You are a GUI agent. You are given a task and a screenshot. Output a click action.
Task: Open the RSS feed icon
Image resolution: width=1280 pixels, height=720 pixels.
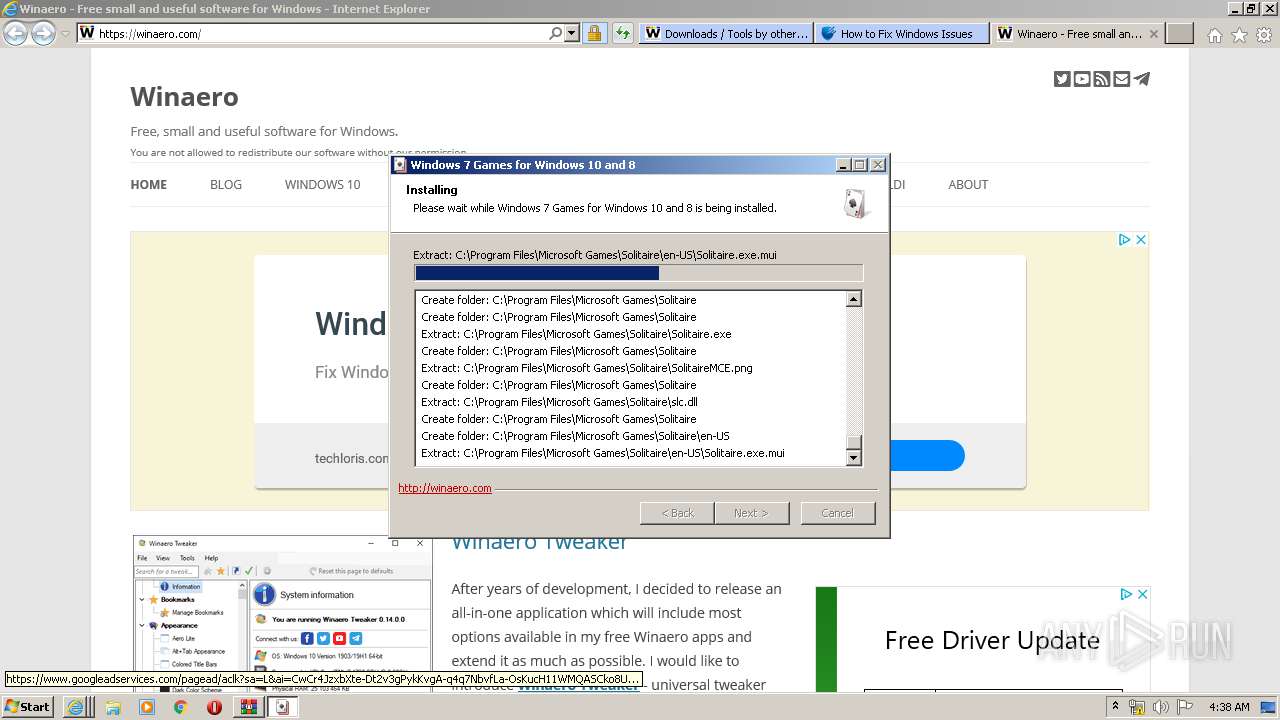click(1102, 79)
